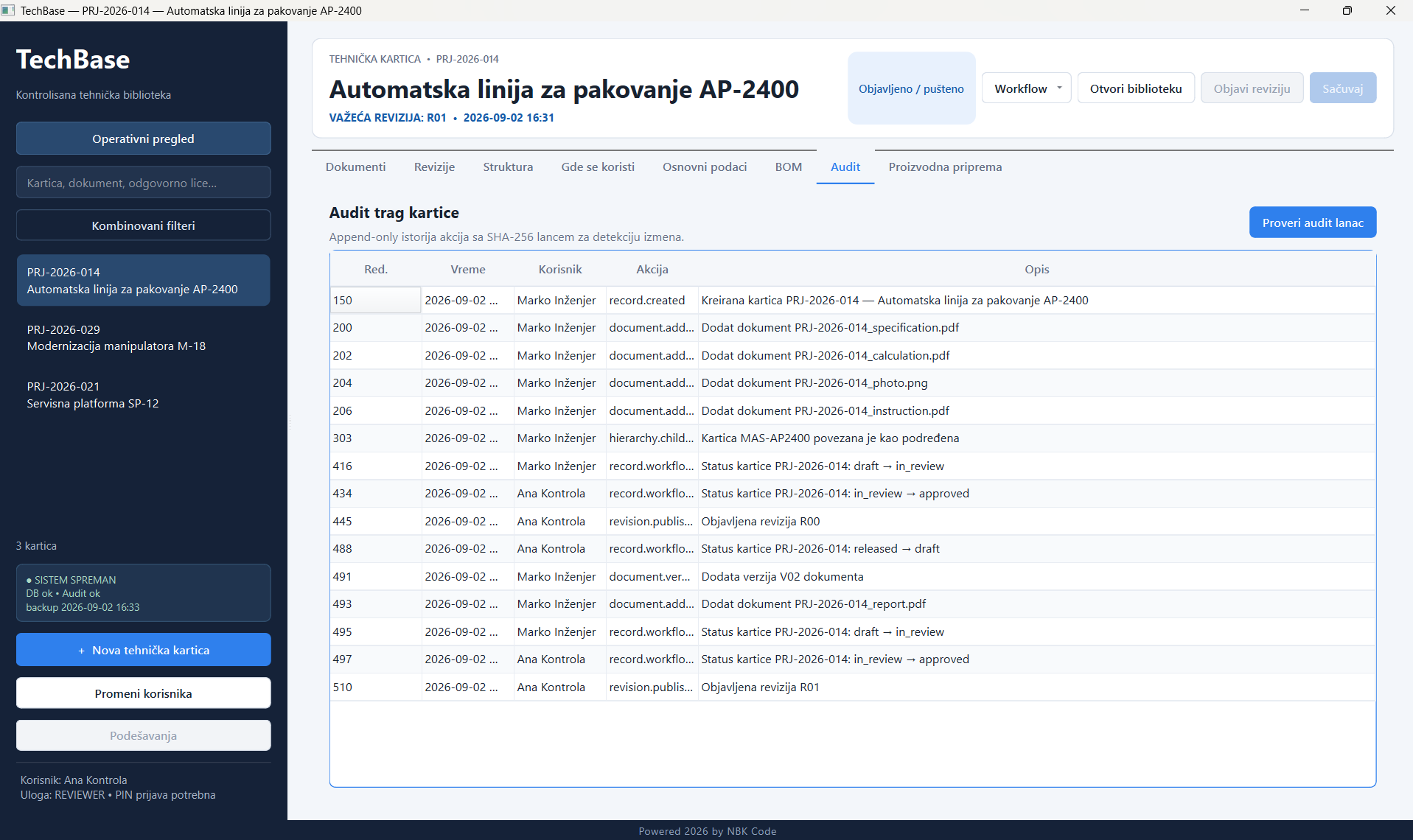Click 'Objavljena revizija R01' cell
This screenshot has height=840, width=1413.
(1036, 687)
